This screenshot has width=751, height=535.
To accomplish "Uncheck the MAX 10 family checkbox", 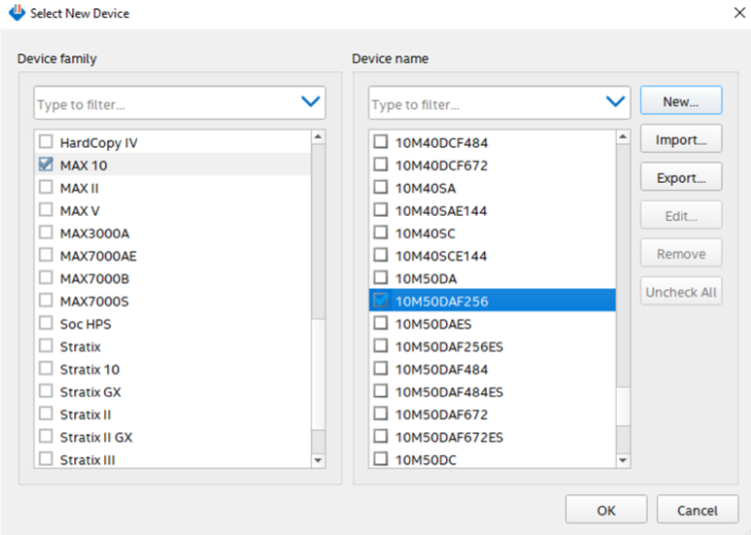I will pyautogui.click(x=46, y=165).
